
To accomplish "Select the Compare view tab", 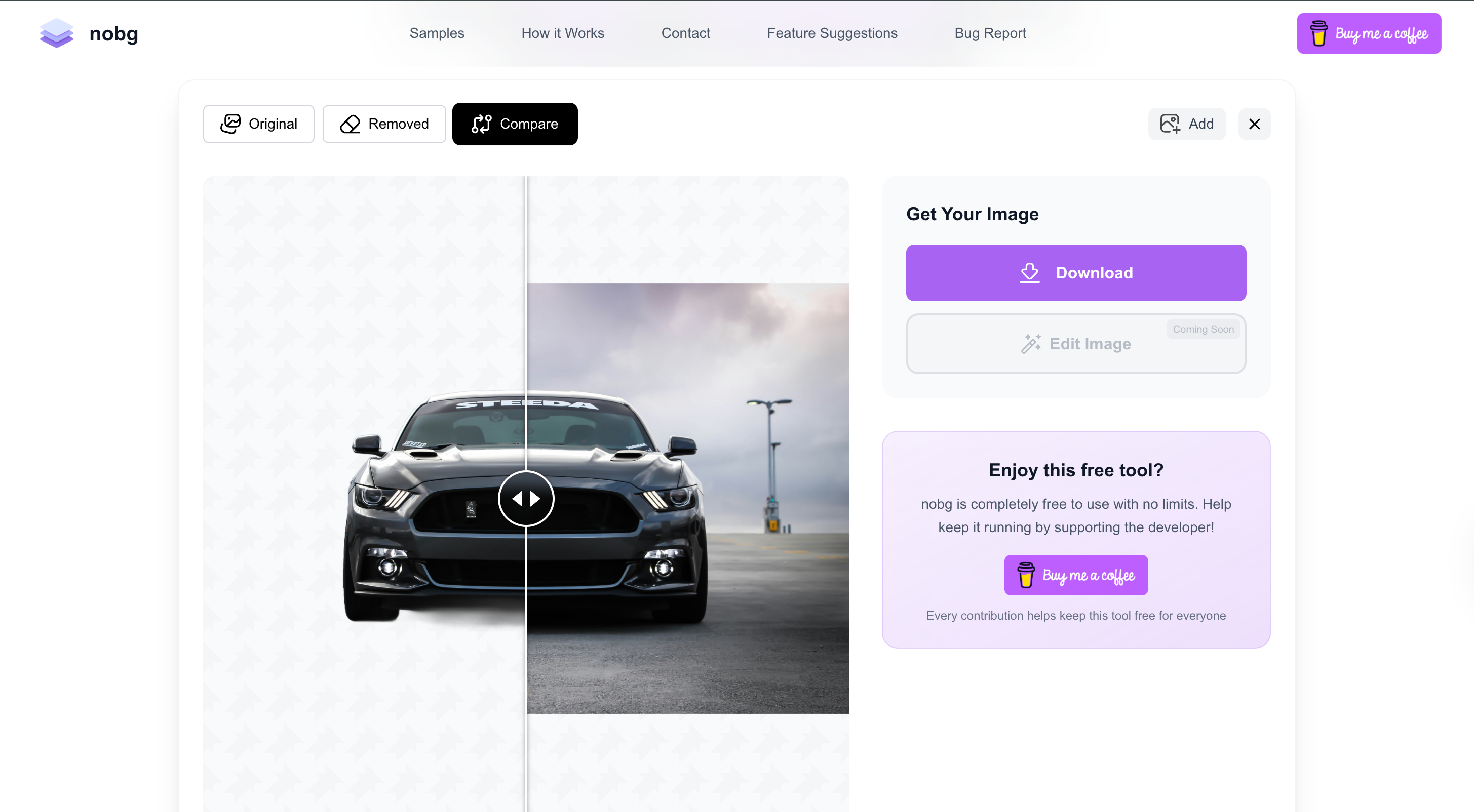I will [515, 124].
